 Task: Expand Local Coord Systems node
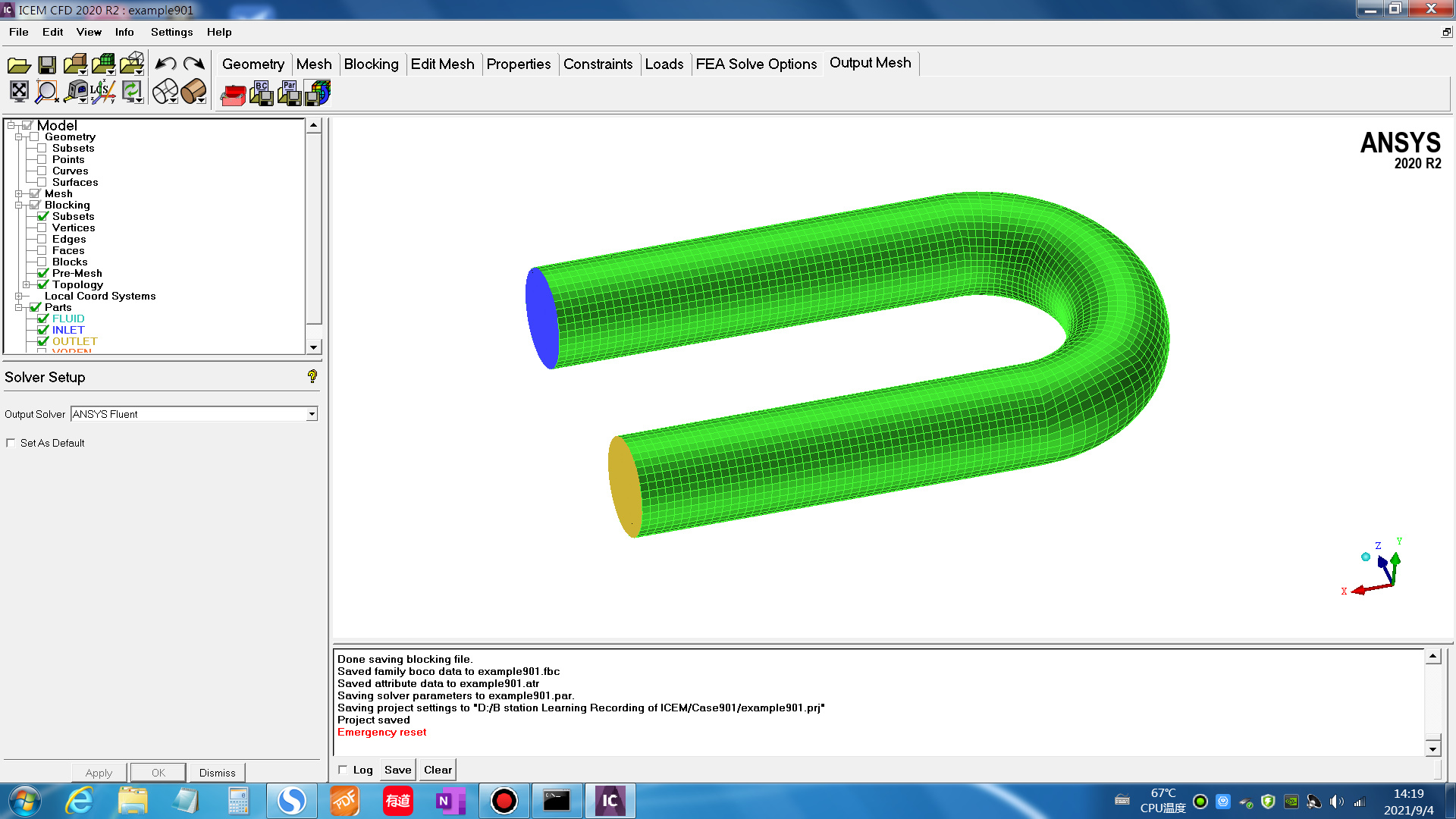click(x=19, y=297)
